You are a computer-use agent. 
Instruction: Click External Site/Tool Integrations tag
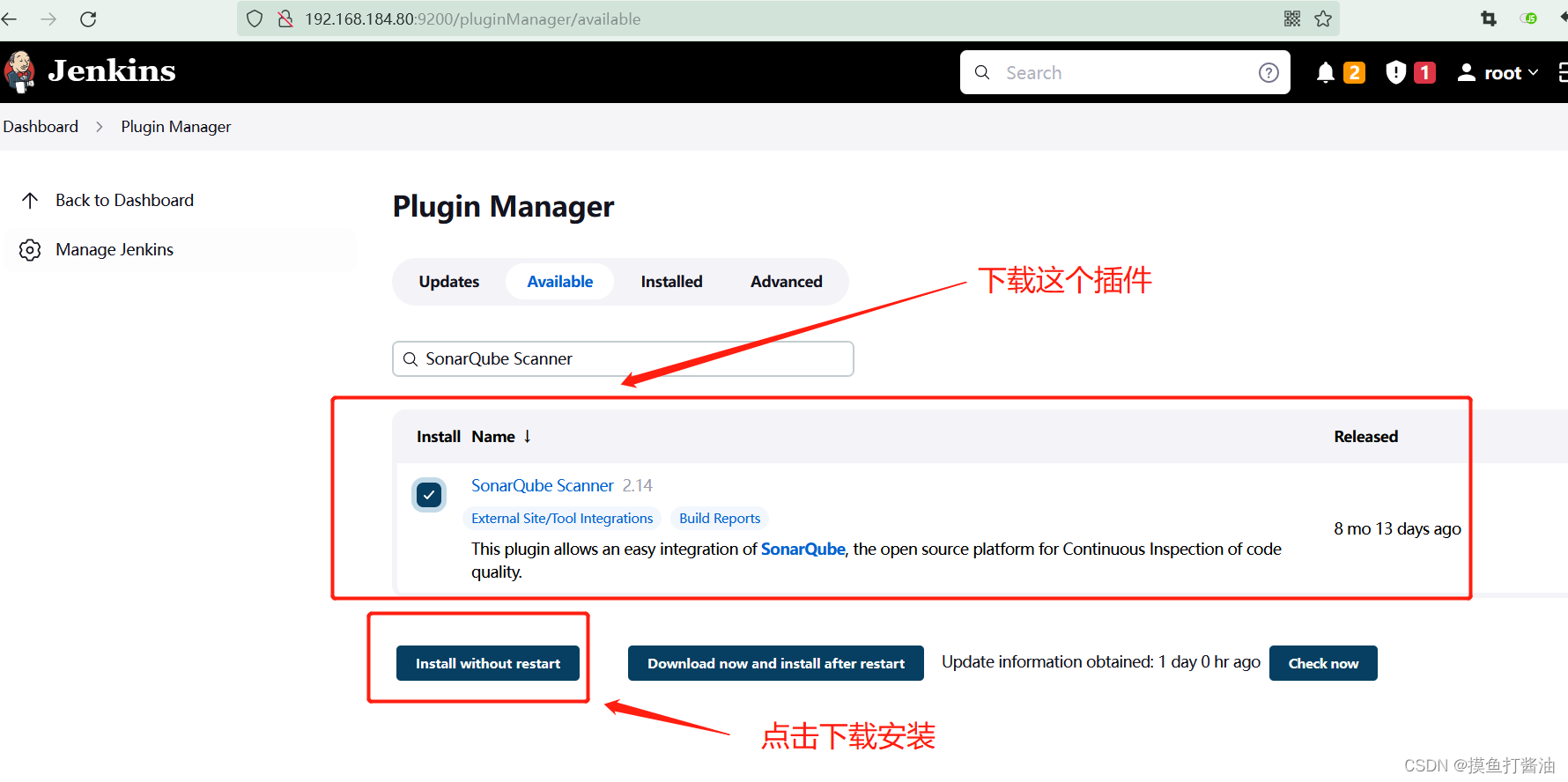(x=562, y=519)
